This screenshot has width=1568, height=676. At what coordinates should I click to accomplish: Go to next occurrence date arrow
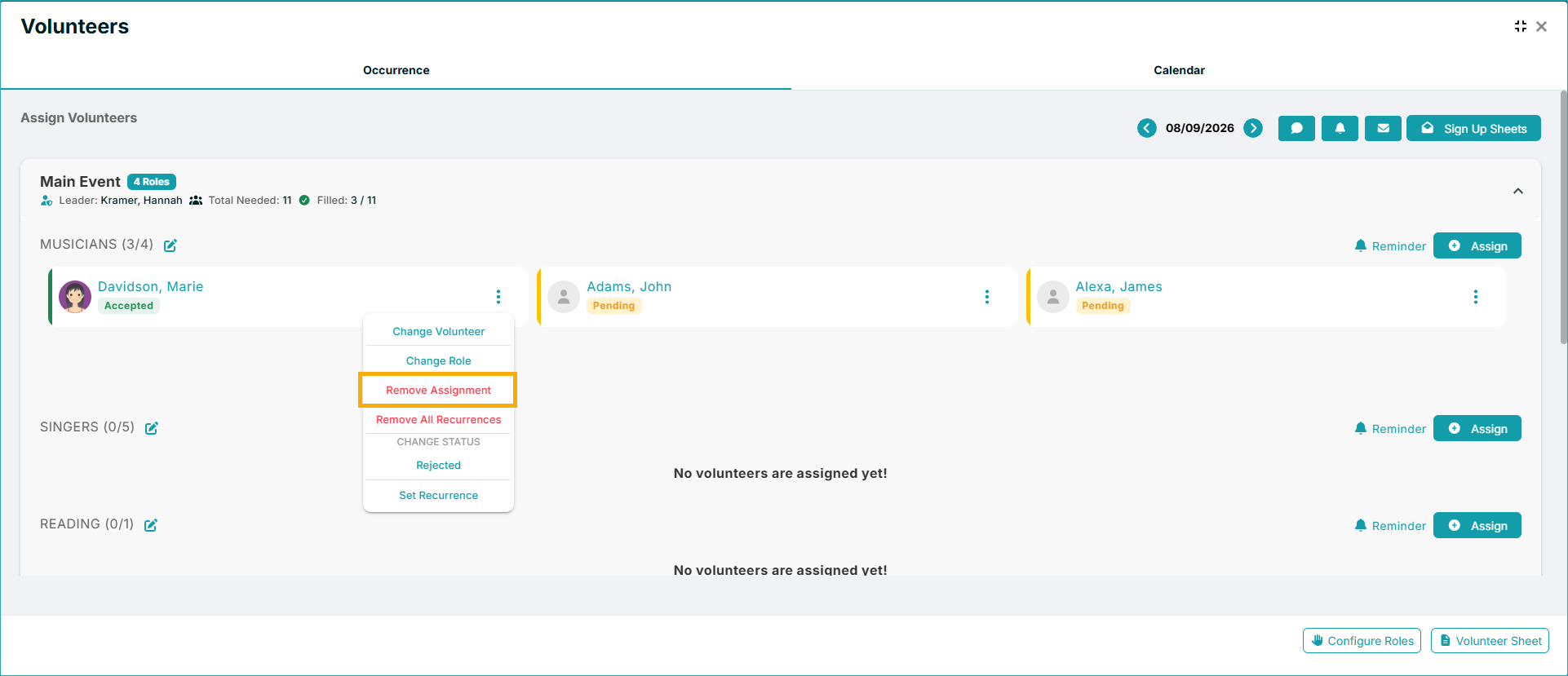pos(1253,128)
